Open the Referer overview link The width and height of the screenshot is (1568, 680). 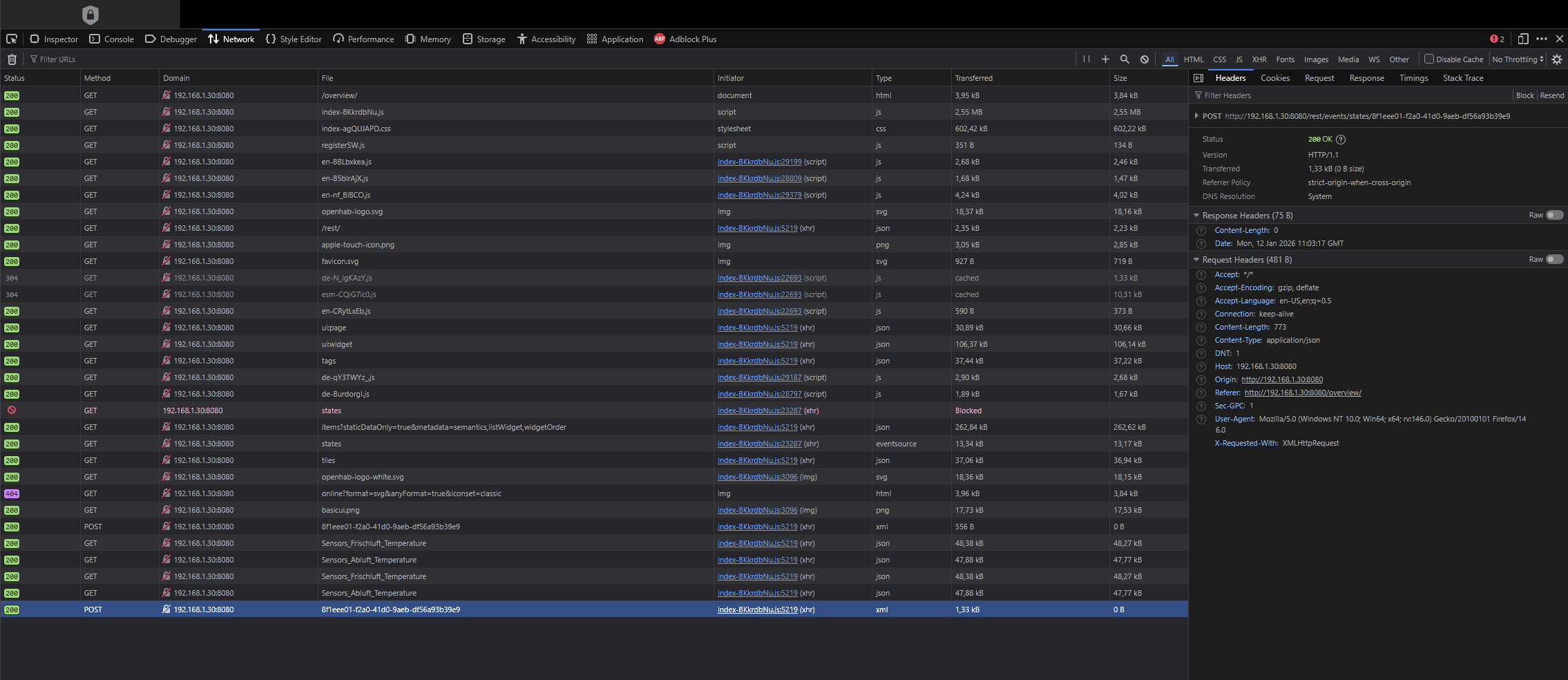click(x=1302, y=393)
